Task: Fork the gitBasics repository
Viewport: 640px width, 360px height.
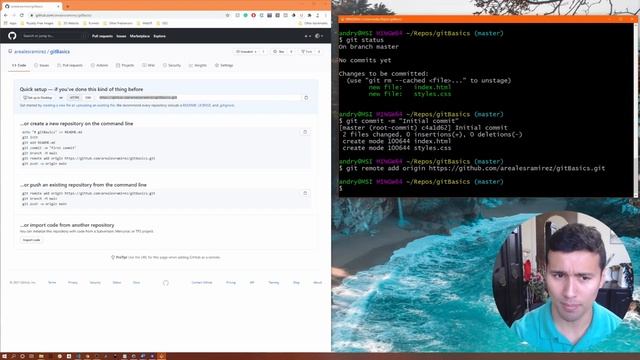Action: click(x=307, y=52)
